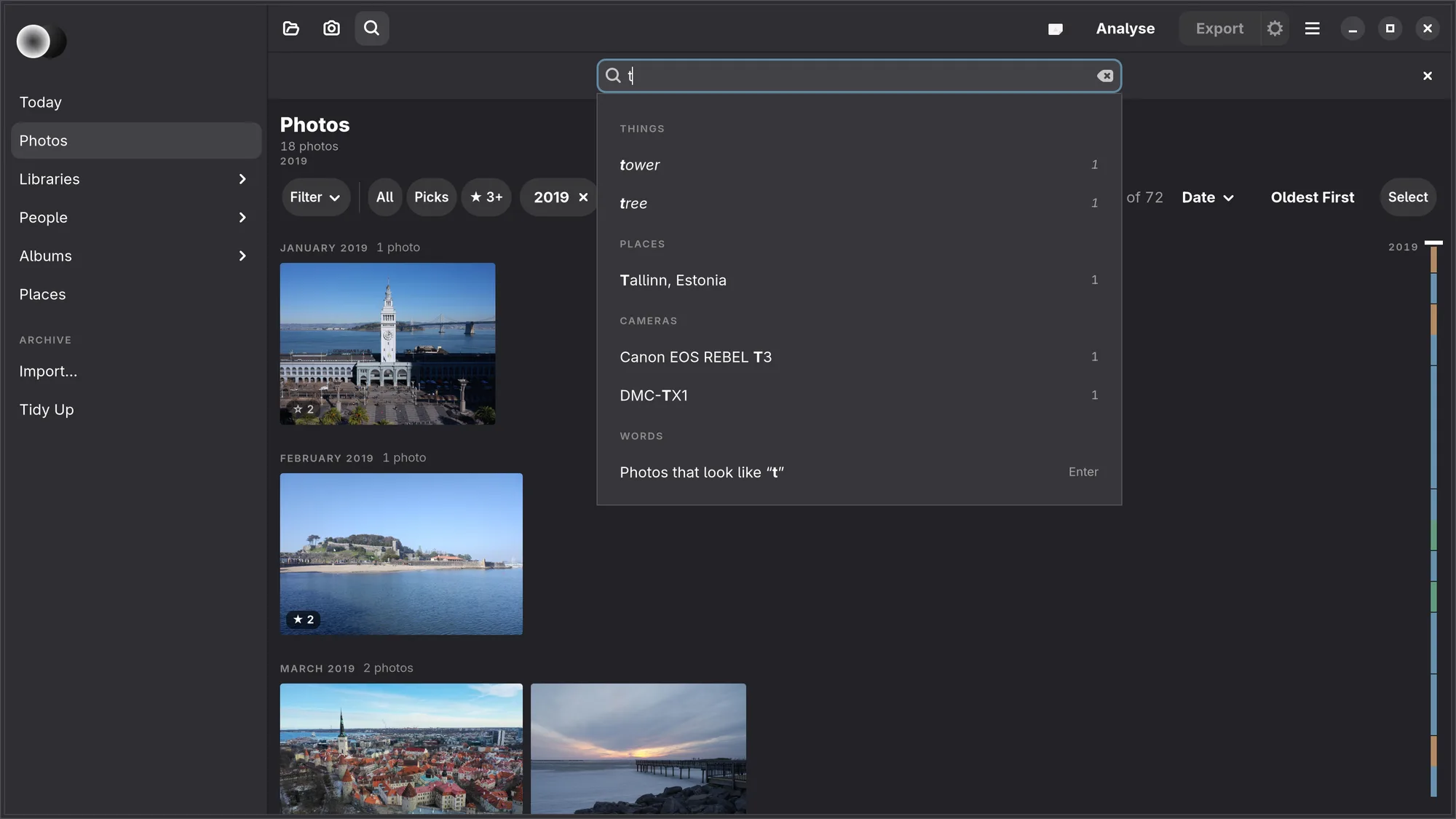Toggle the All filter
The image size is (1456, 819).
(x=384, y=197)
